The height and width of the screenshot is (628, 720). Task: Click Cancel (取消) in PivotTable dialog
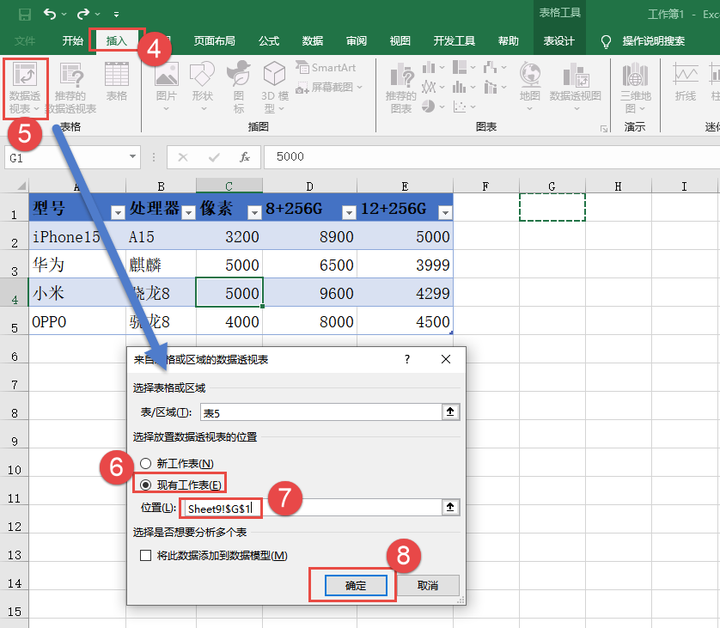pyautogui.click(x=428, y=585)
